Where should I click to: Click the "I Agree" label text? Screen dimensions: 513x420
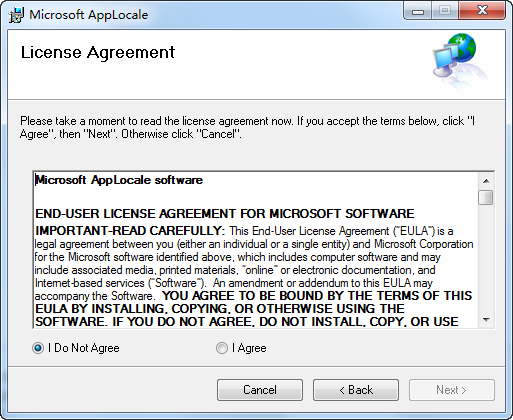[249, 348]
